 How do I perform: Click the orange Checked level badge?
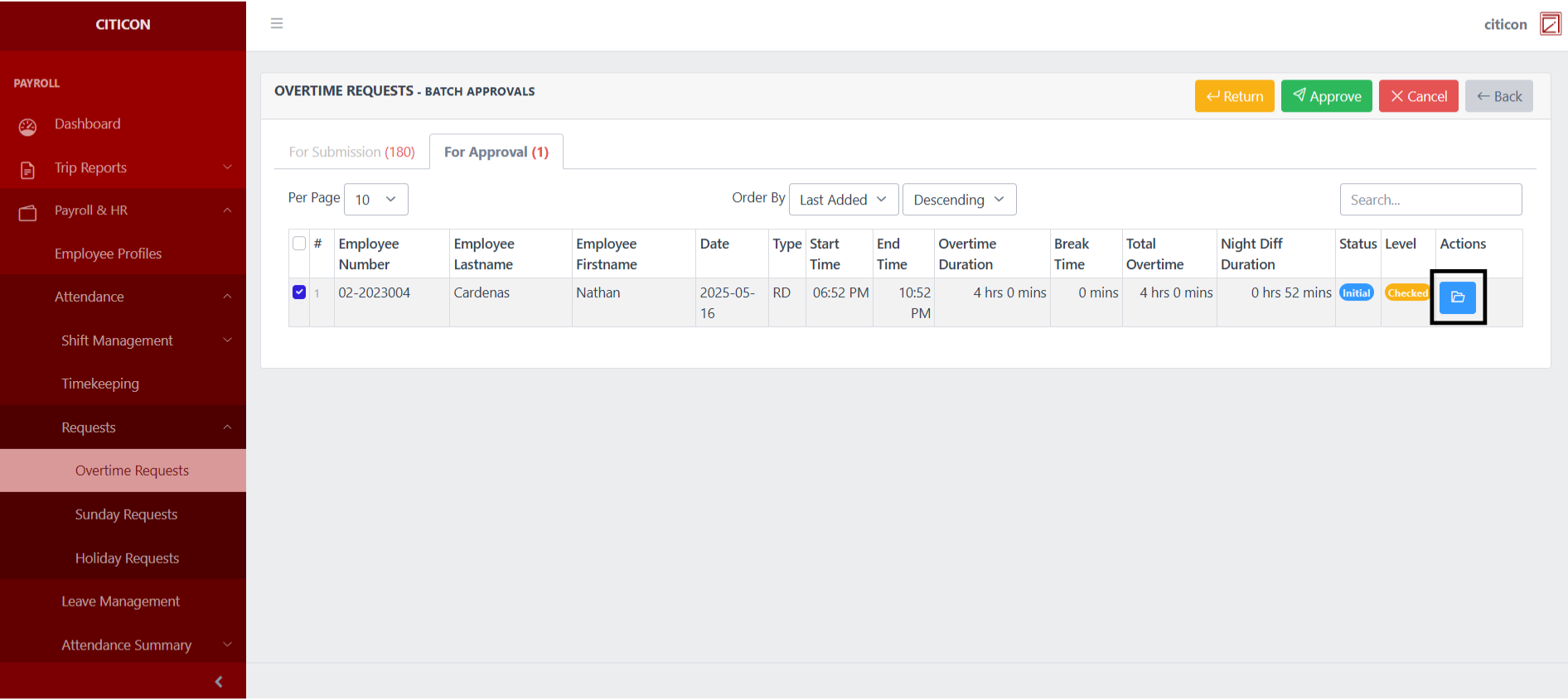[x=1406, y=293]
